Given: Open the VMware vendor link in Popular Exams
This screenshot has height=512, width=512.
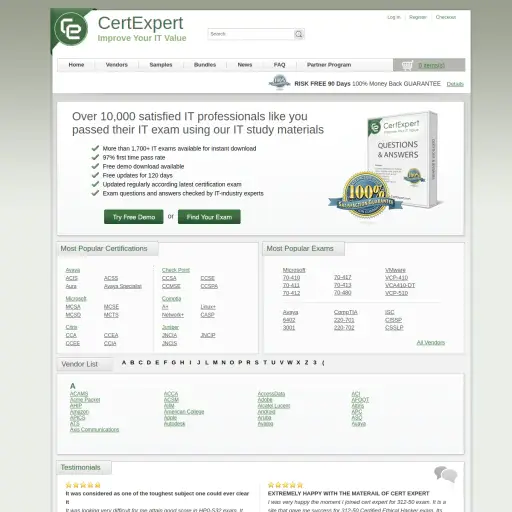Looking at the screenshot, I should coord(395,270).
